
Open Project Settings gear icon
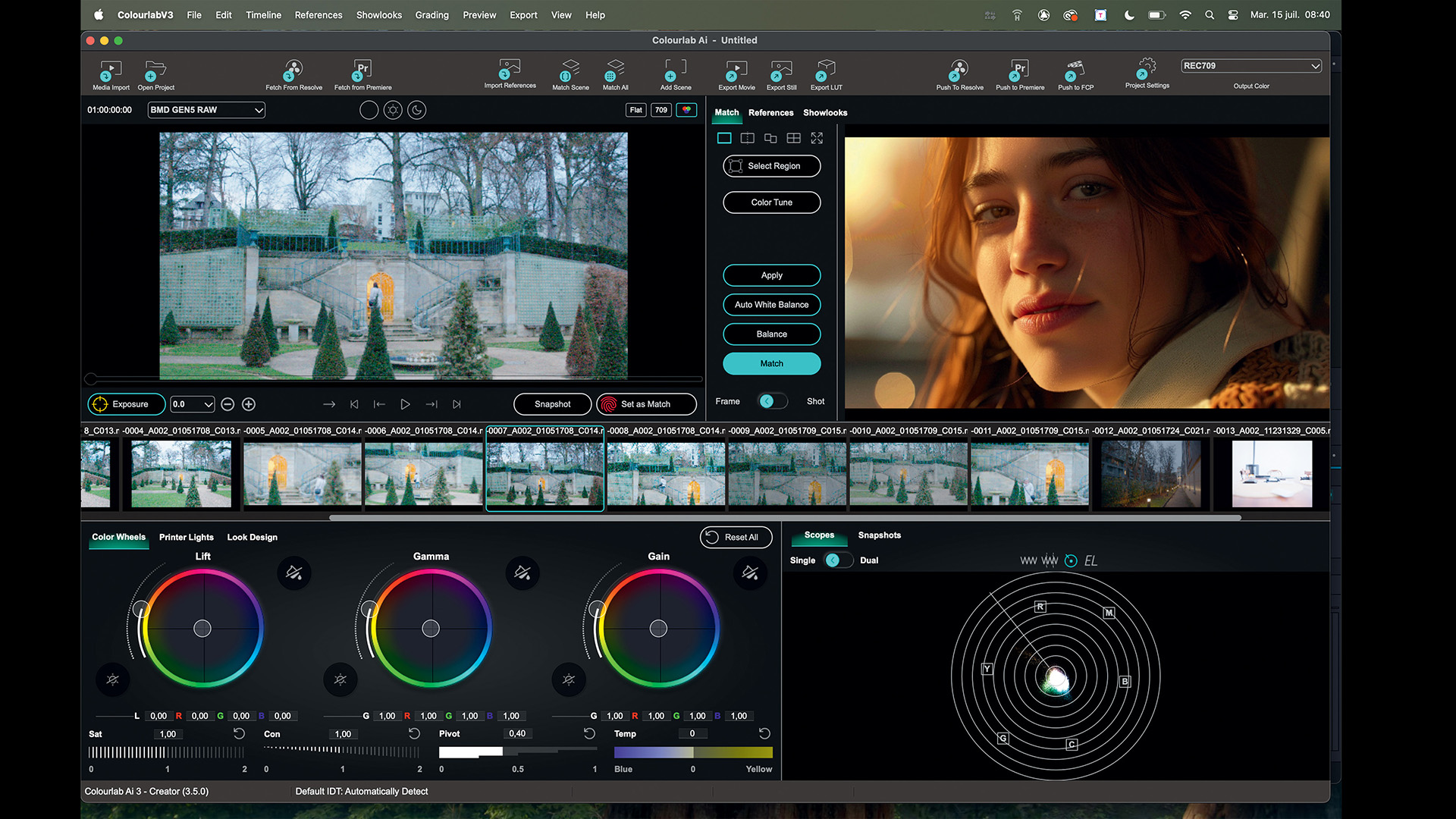(x=1147, y=68)
